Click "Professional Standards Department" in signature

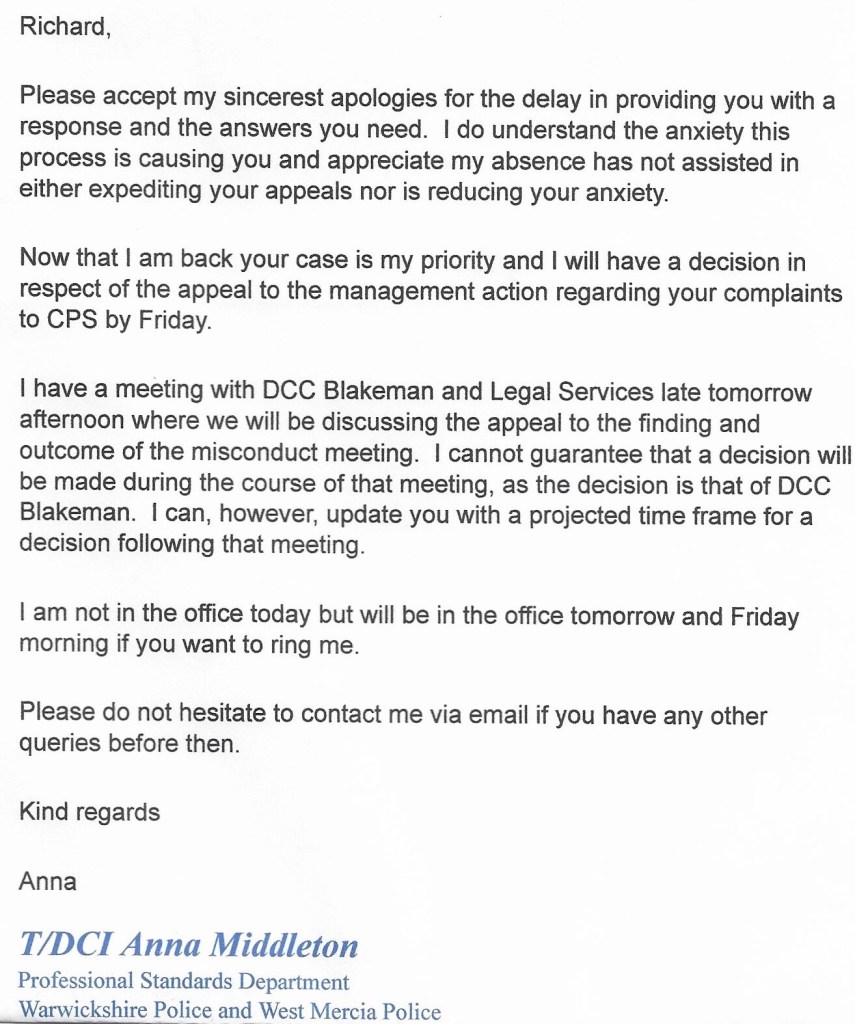coord(184,981)
